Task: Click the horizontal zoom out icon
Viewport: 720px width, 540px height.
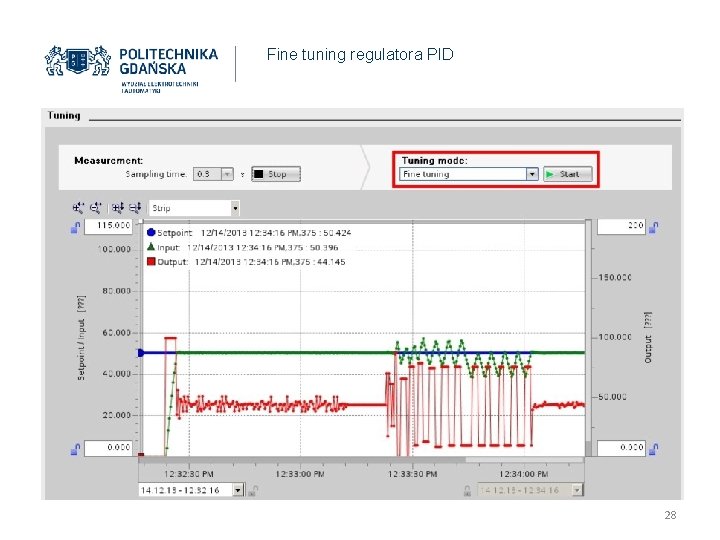Action: tap(96, 208)
